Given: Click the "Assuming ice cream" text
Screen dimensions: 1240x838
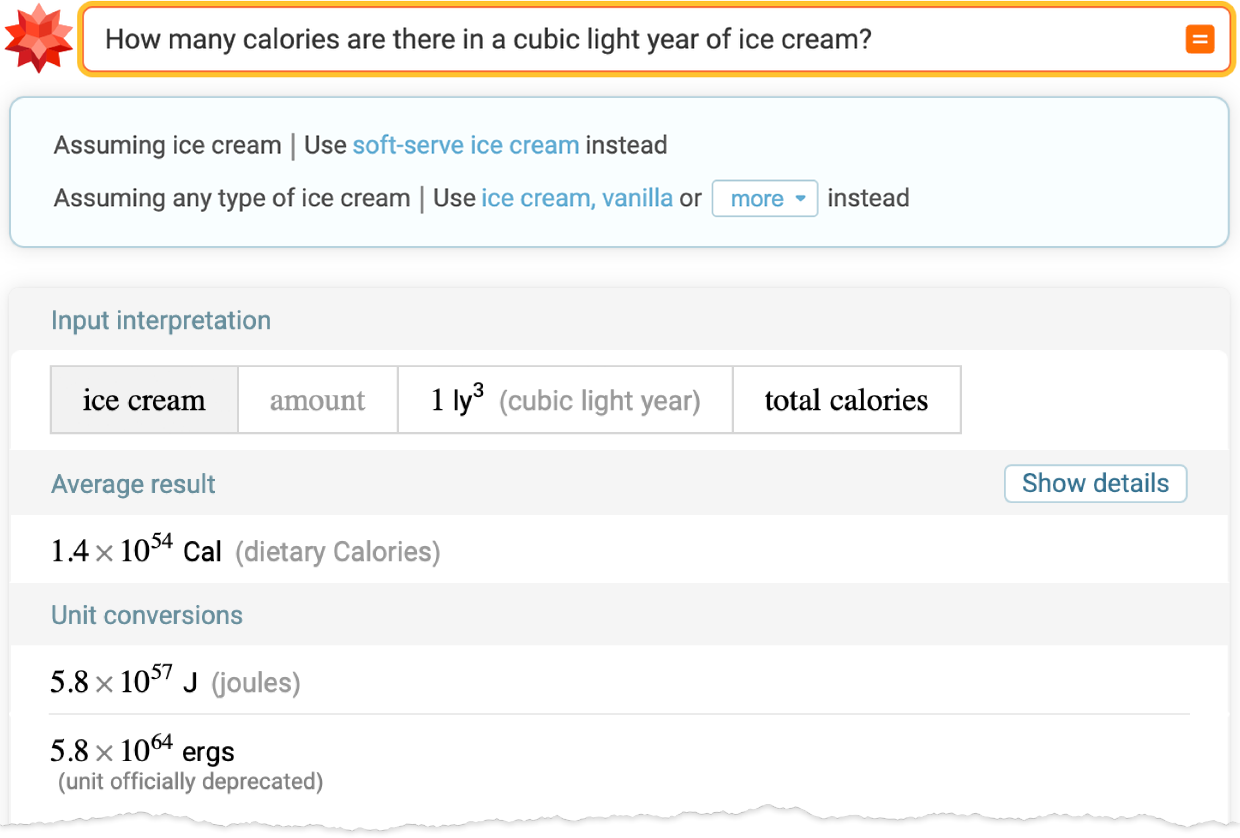Looking at the screenshot, I should tap(167, 145).
